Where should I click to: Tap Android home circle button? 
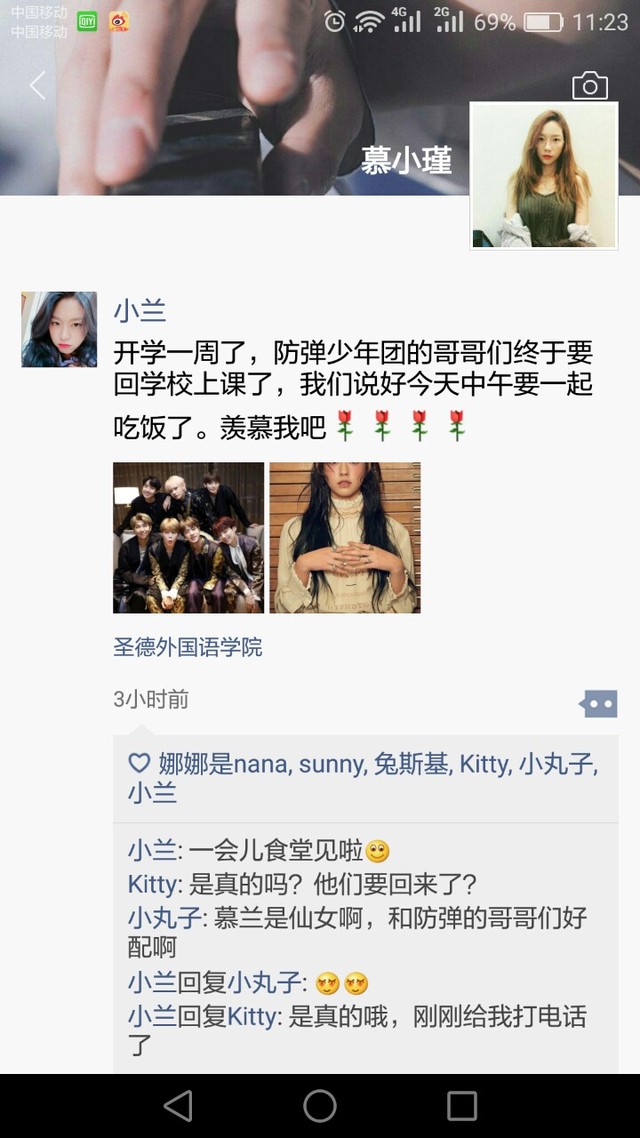pyautogui.click(x=320, y=1106)
